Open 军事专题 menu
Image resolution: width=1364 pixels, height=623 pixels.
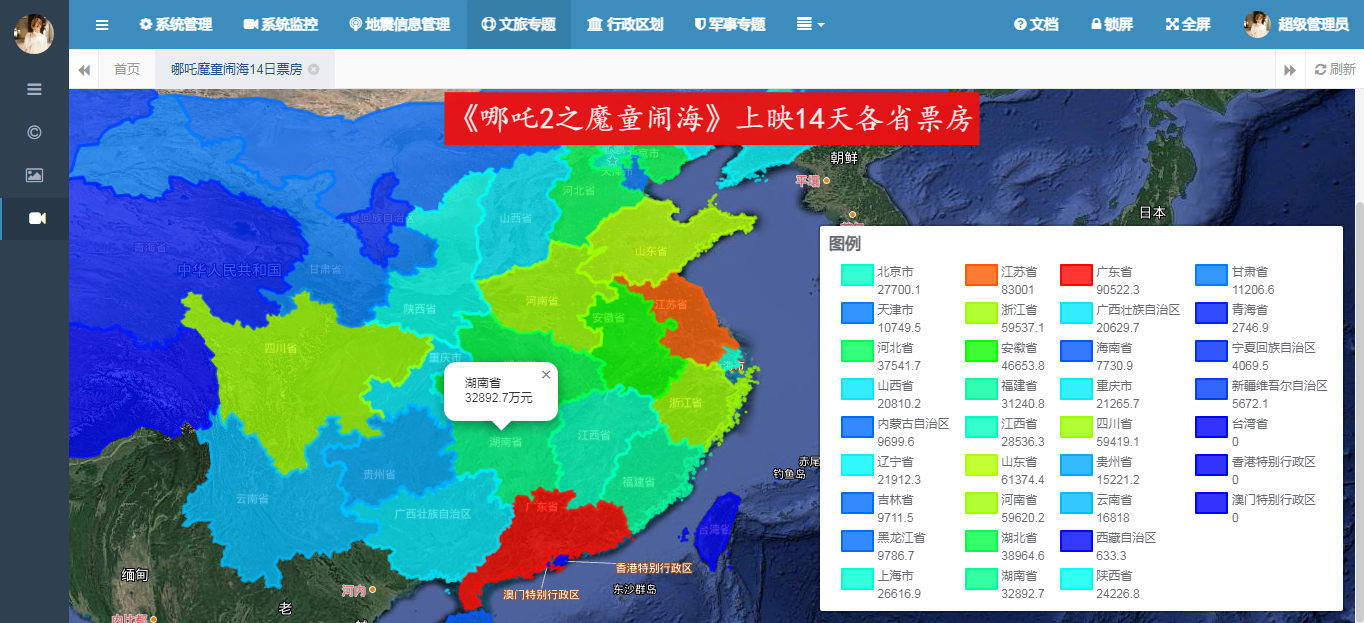[730, 24]
